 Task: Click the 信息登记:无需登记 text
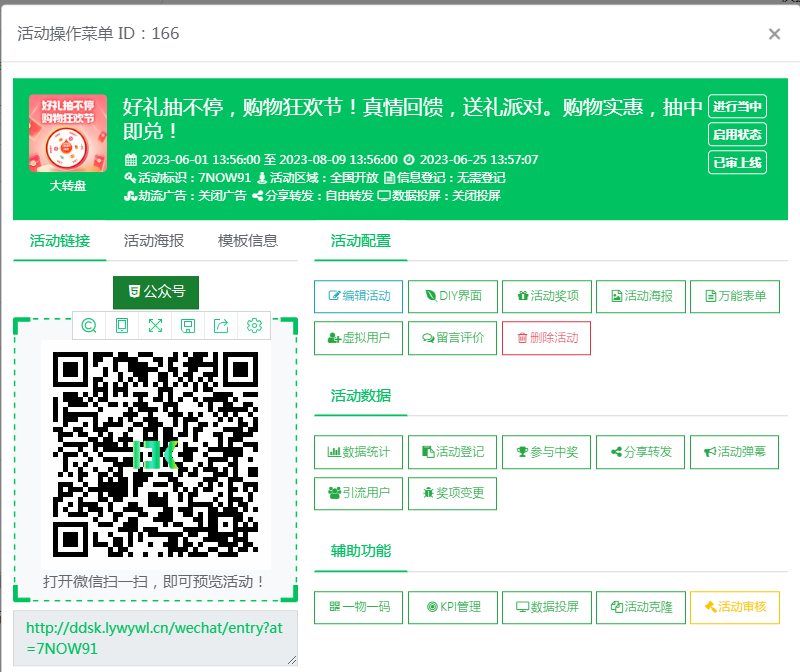click(445, 178)
